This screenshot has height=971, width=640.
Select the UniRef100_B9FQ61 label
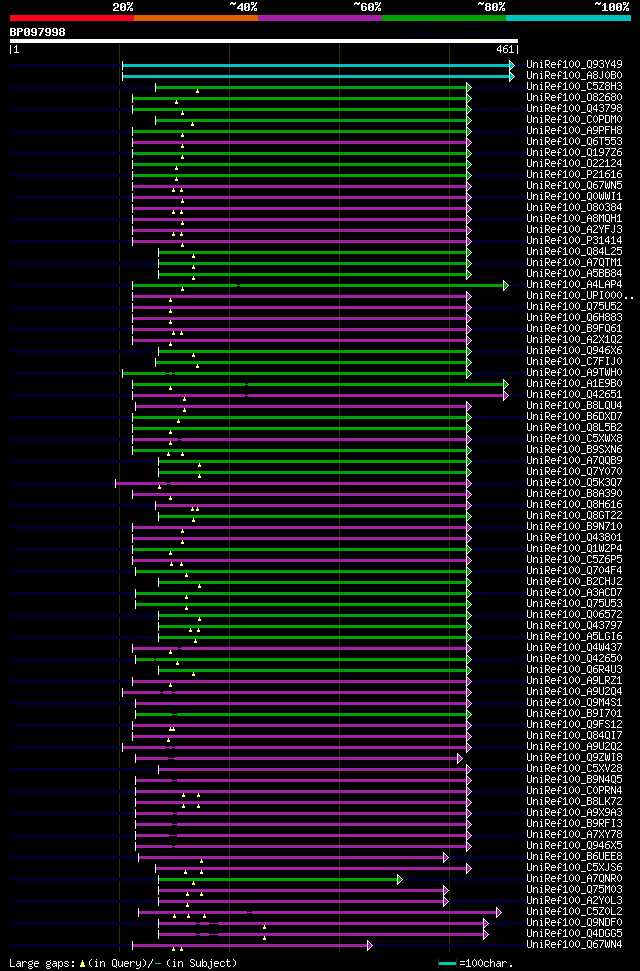(574, 328)
